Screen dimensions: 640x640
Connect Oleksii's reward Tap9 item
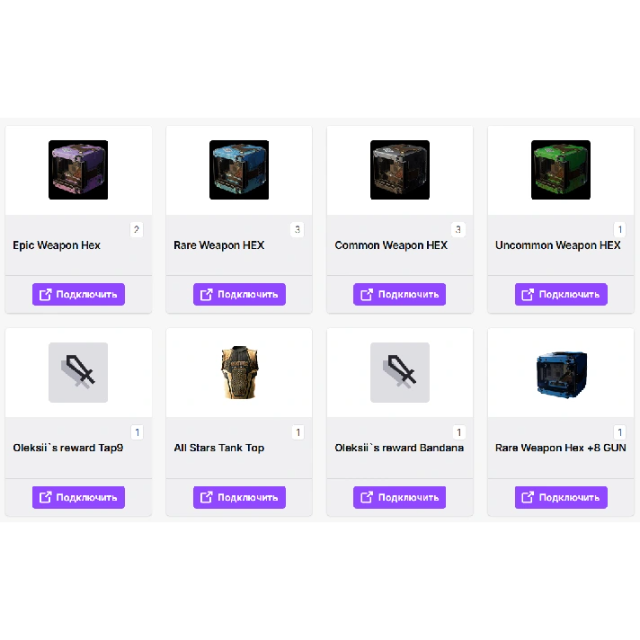pyautogui.click(x=78, y=497)
